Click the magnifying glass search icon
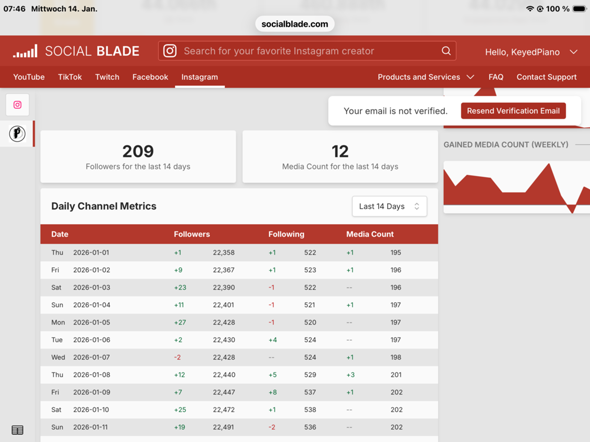 [x=446, y=51]
